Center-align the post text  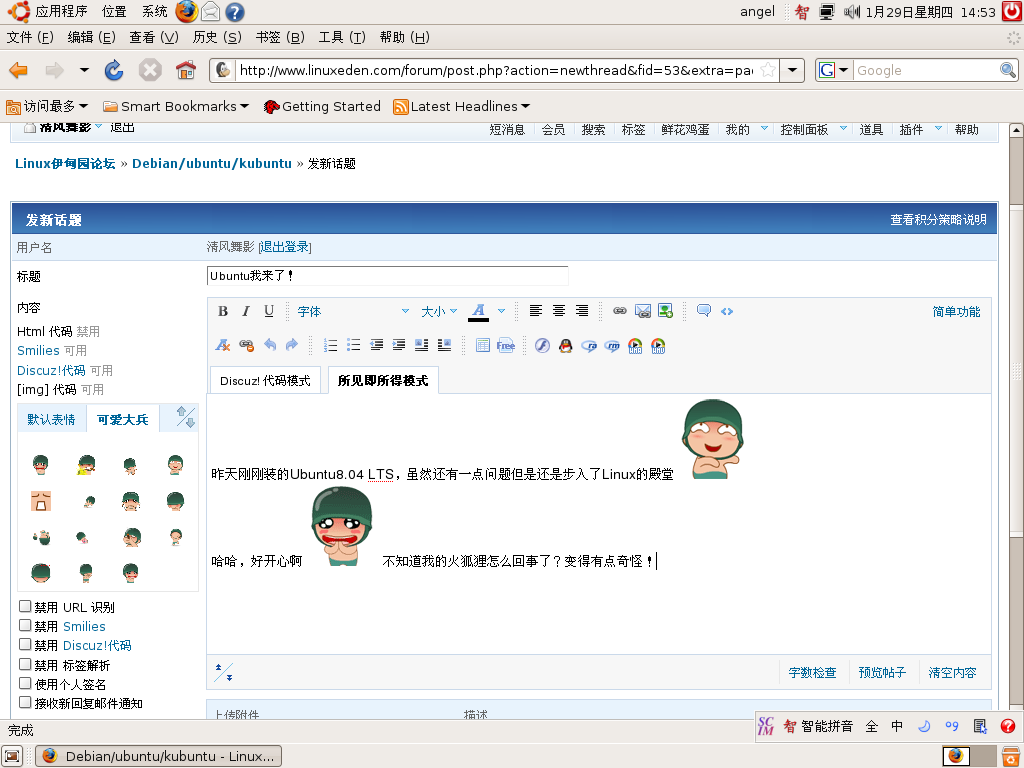(x=558, y=312)
